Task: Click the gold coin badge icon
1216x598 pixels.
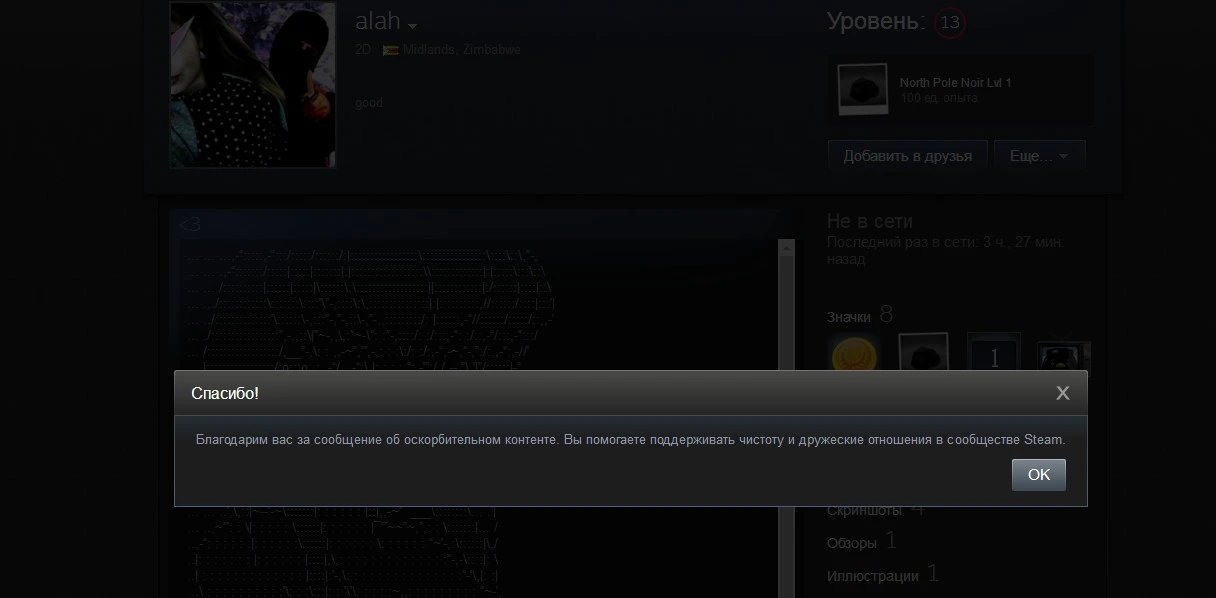Action: point(852,356)
